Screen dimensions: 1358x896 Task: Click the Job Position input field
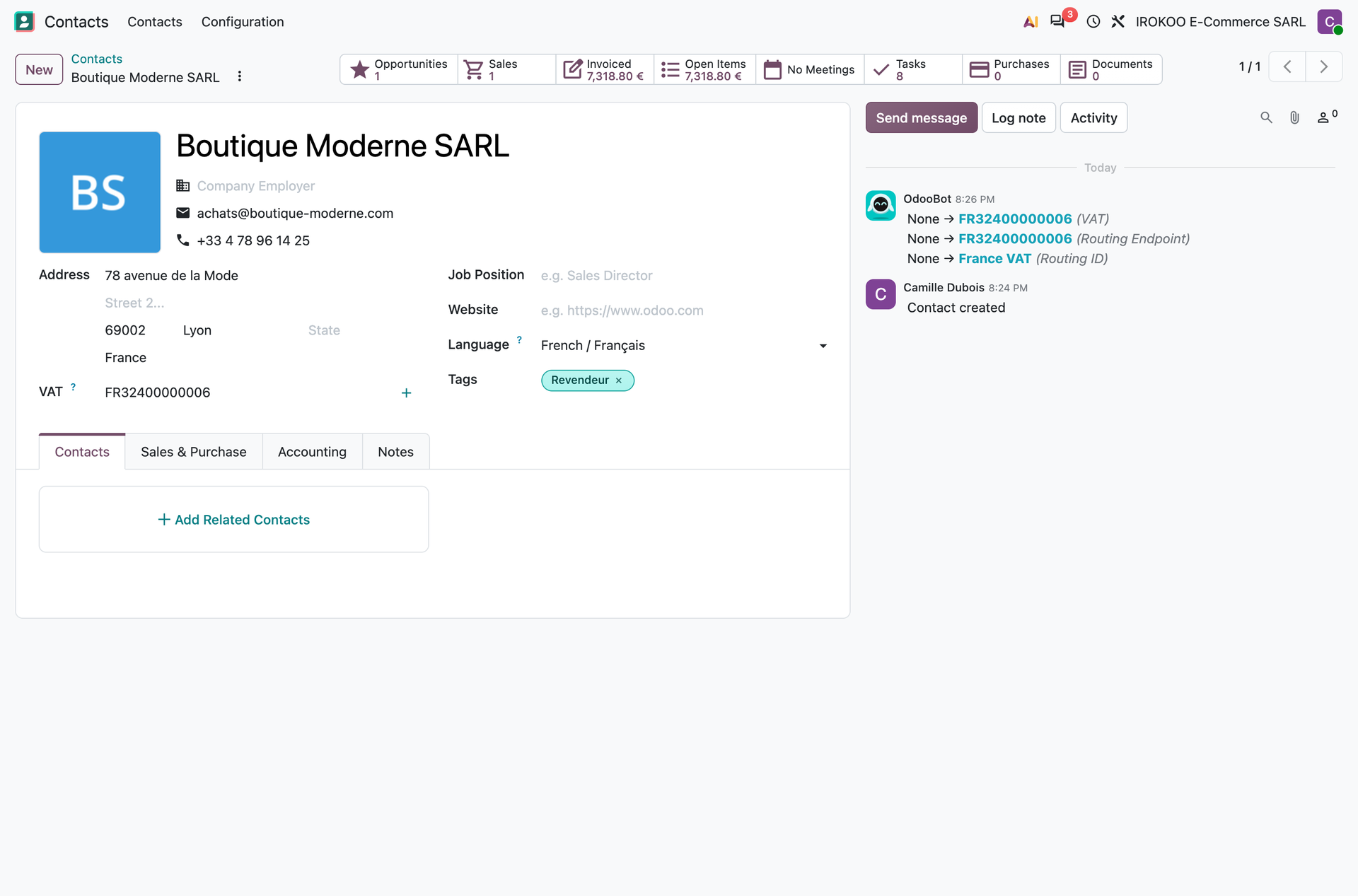tap(683, 276)
